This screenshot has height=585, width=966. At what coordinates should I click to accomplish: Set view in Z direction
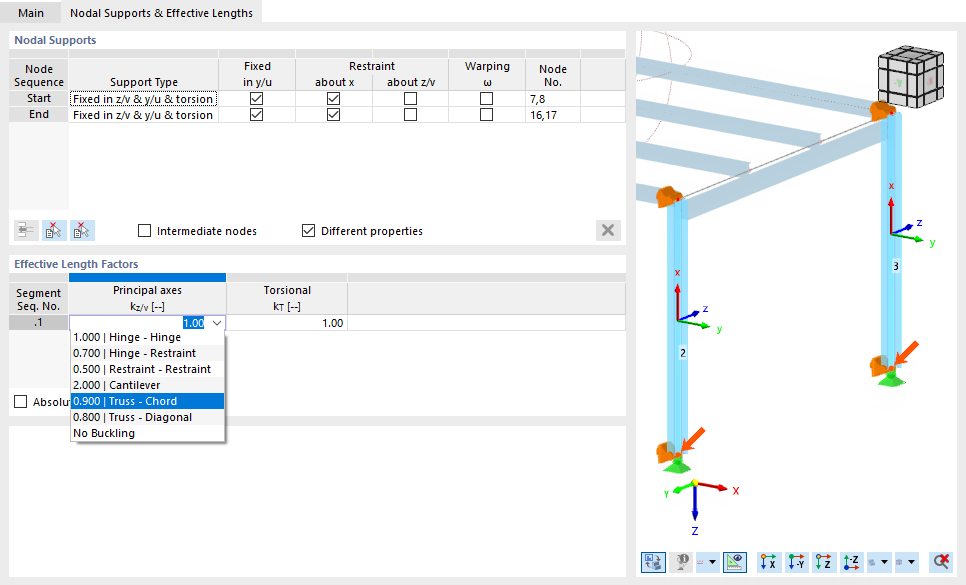coord(823,562)
